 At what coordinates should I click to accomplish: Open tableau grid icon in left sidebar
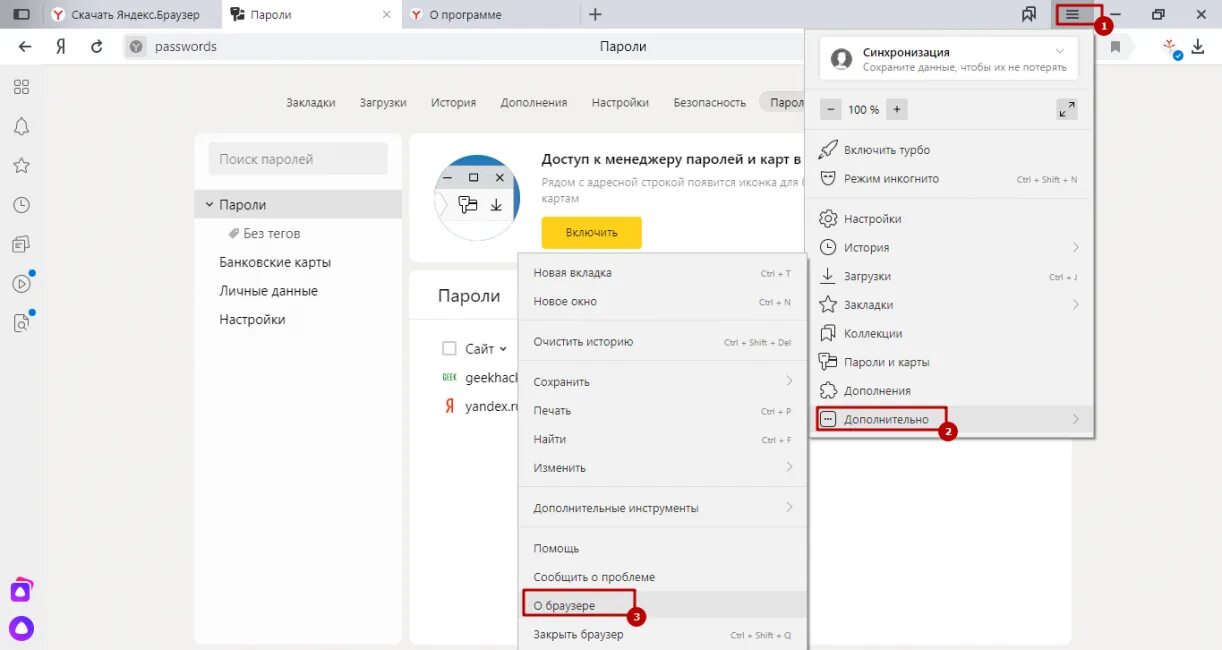coord(21,87)
